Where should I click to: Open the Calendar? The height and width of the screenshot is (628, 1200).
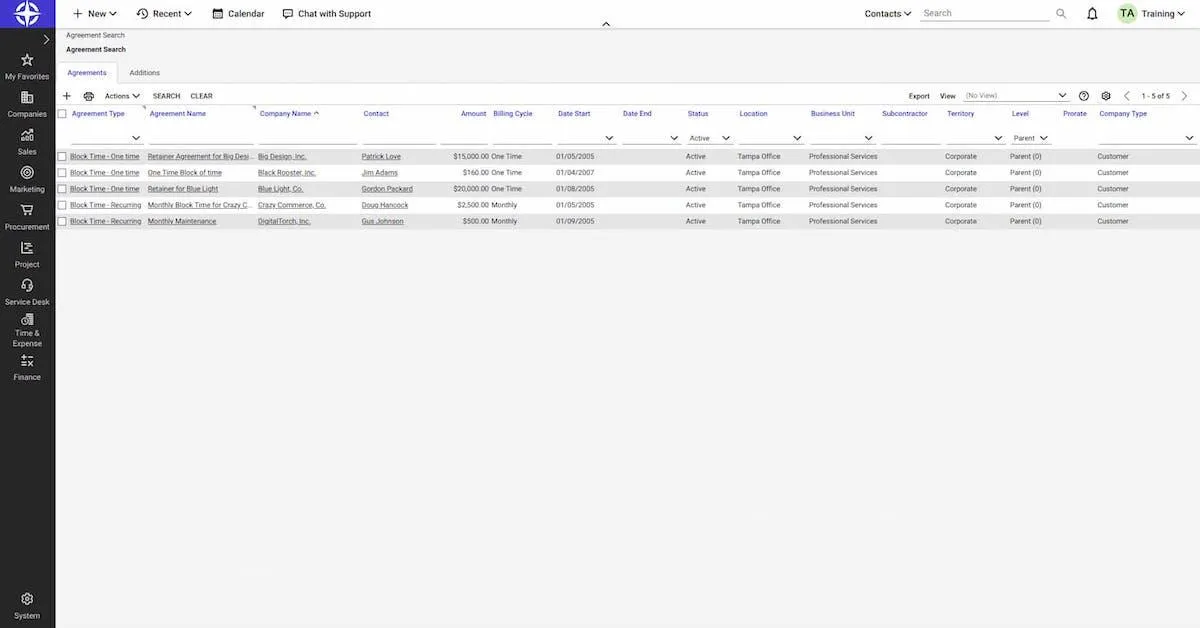point(238,14)
